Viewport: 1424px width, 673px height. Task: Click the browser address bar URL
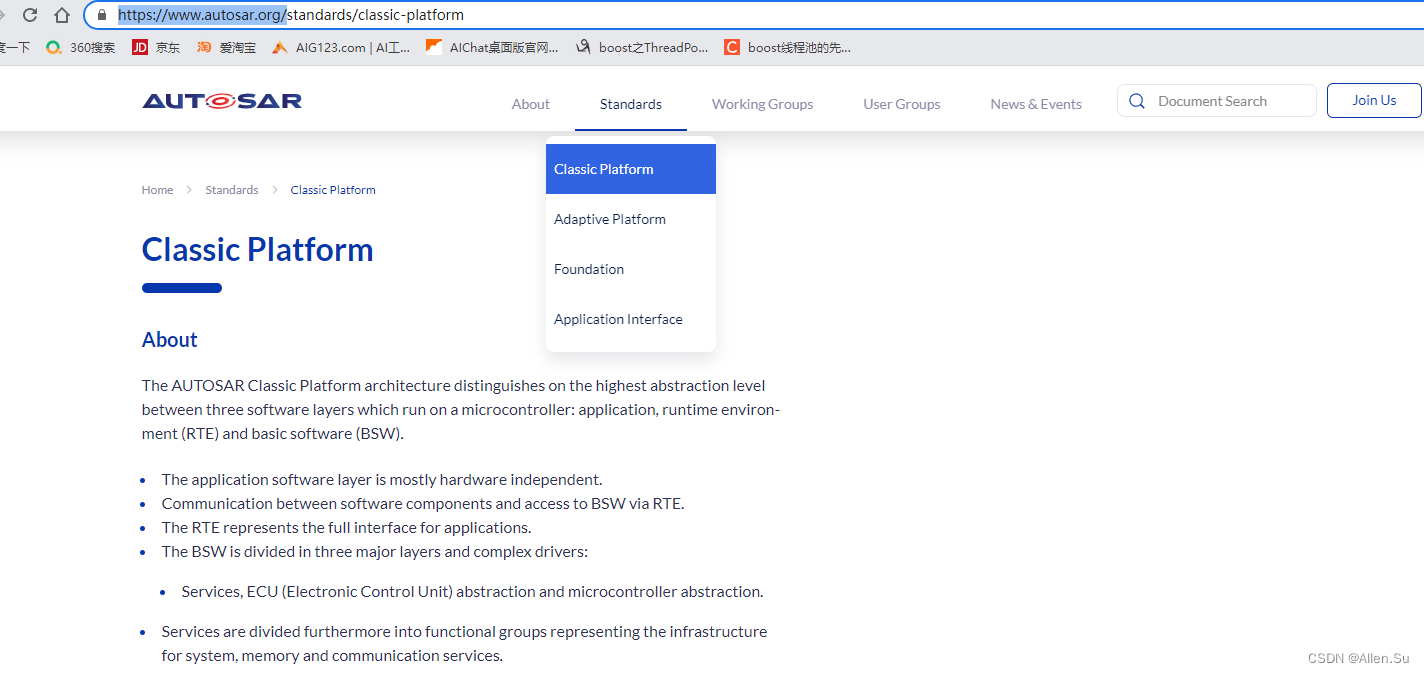pos(290,15)
